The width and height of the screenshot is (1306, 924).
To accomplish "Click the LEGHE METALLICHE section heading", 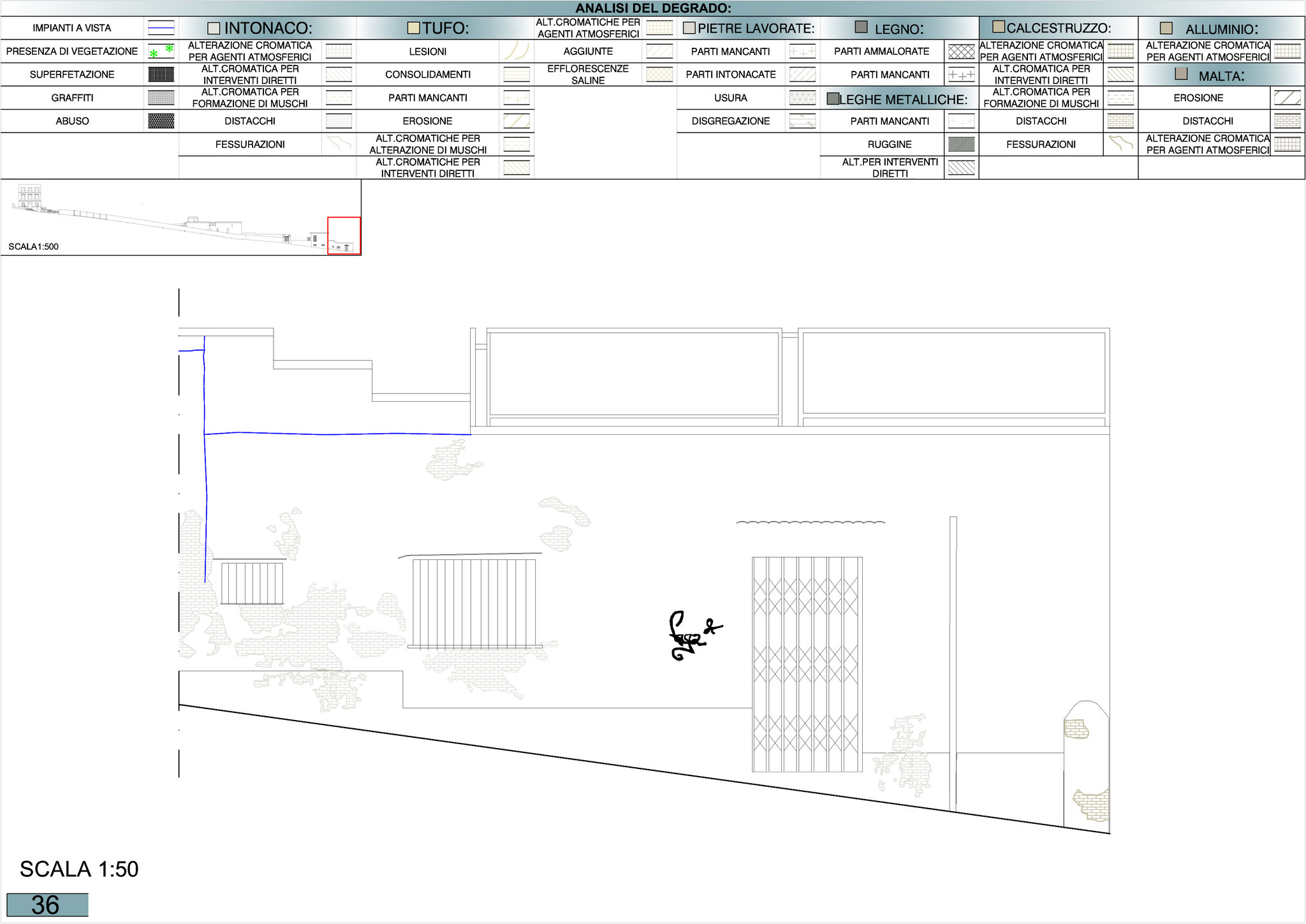I will [x=902, y=99].
